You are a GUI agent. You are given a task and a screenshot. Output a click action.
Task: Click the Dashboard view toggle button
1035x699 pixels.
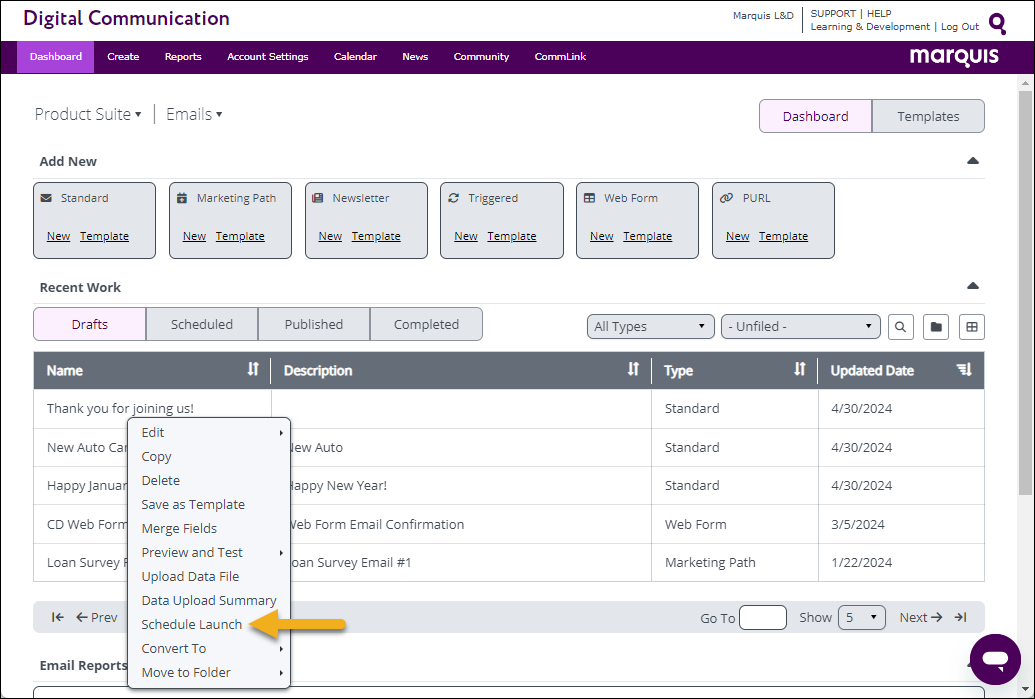click(x=816, y=116)
